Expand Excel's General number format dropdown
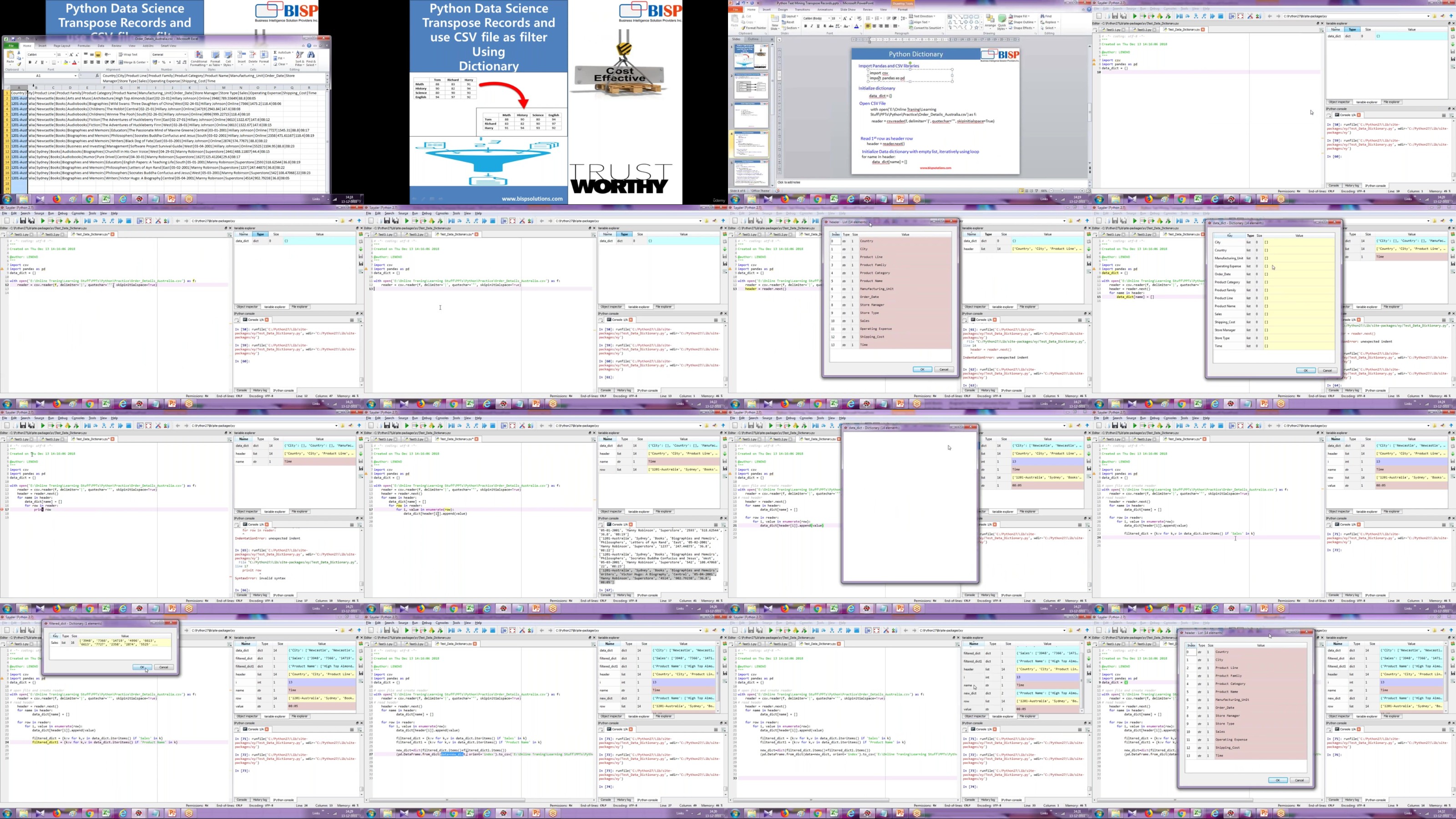 click(185, 55)
